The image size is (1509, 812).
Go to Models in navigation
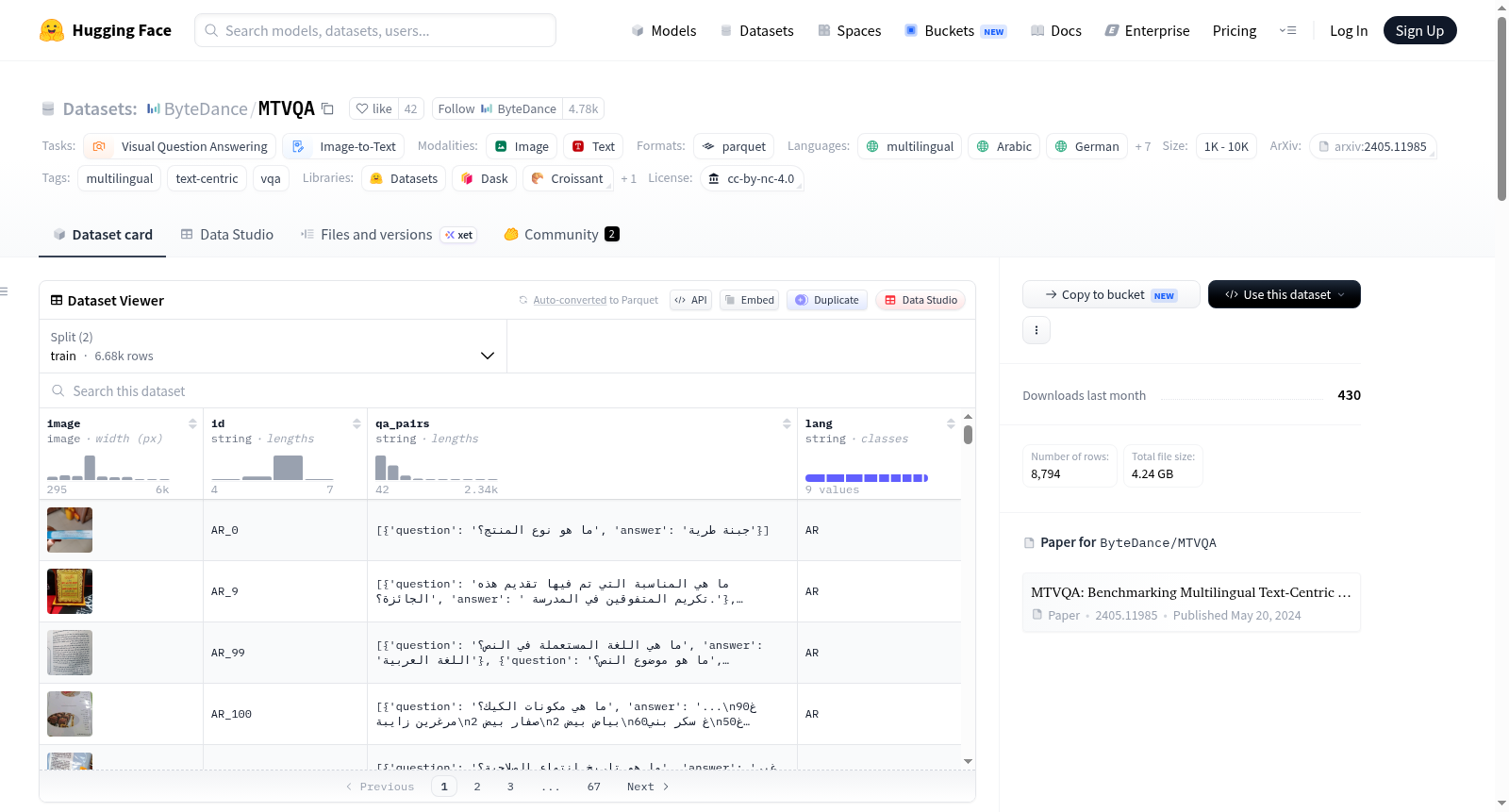point(663,30)
